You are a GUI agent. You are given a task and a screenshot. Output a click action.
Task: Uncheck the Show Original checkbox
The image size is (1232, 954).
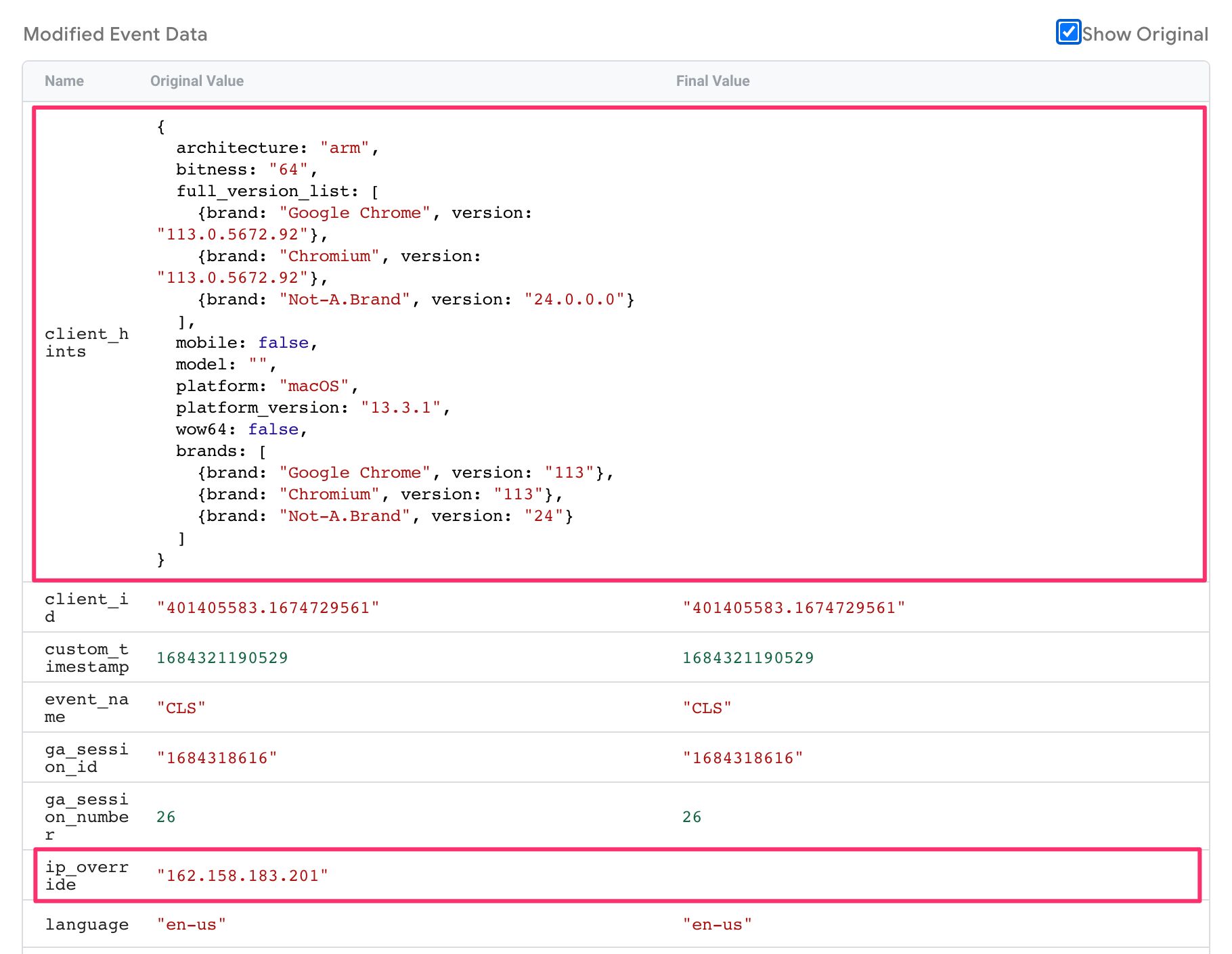pos(1068,32)
